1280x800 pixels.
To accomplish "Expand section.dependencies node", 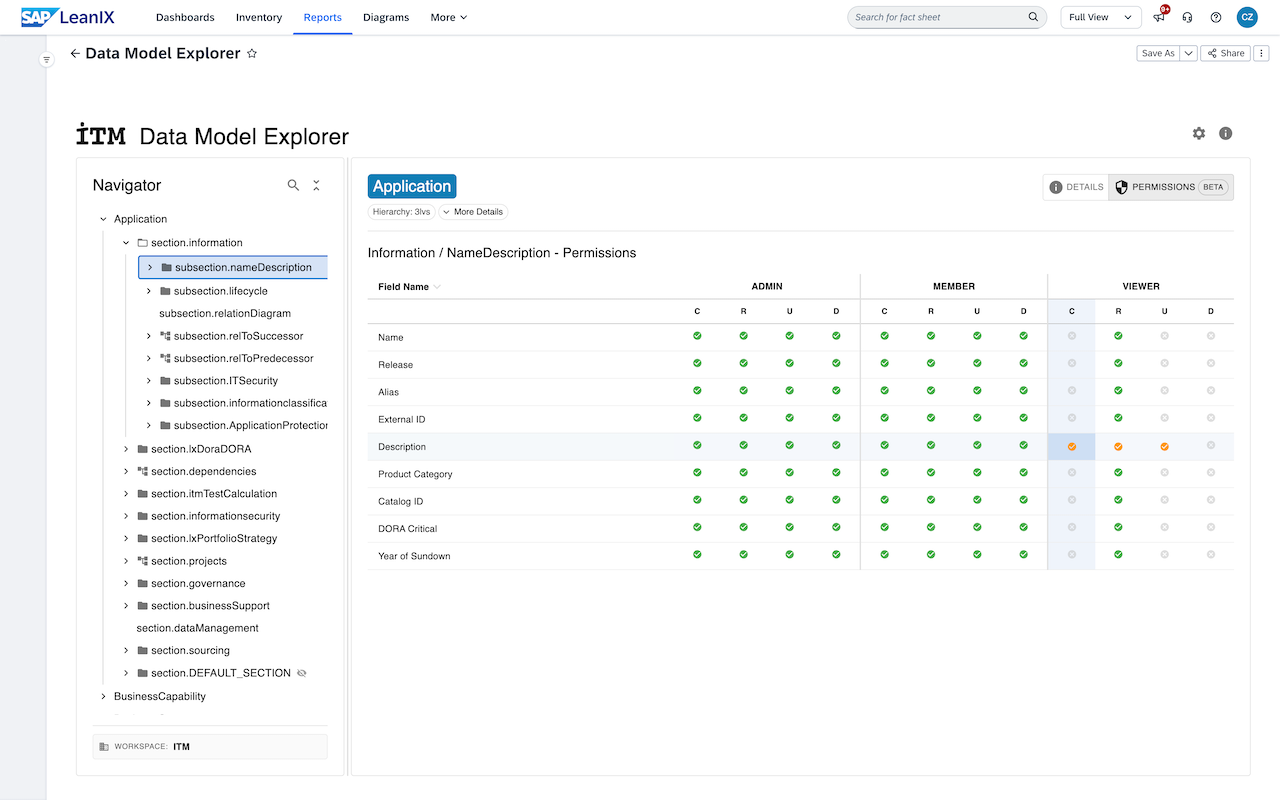I will coord(126,471).
